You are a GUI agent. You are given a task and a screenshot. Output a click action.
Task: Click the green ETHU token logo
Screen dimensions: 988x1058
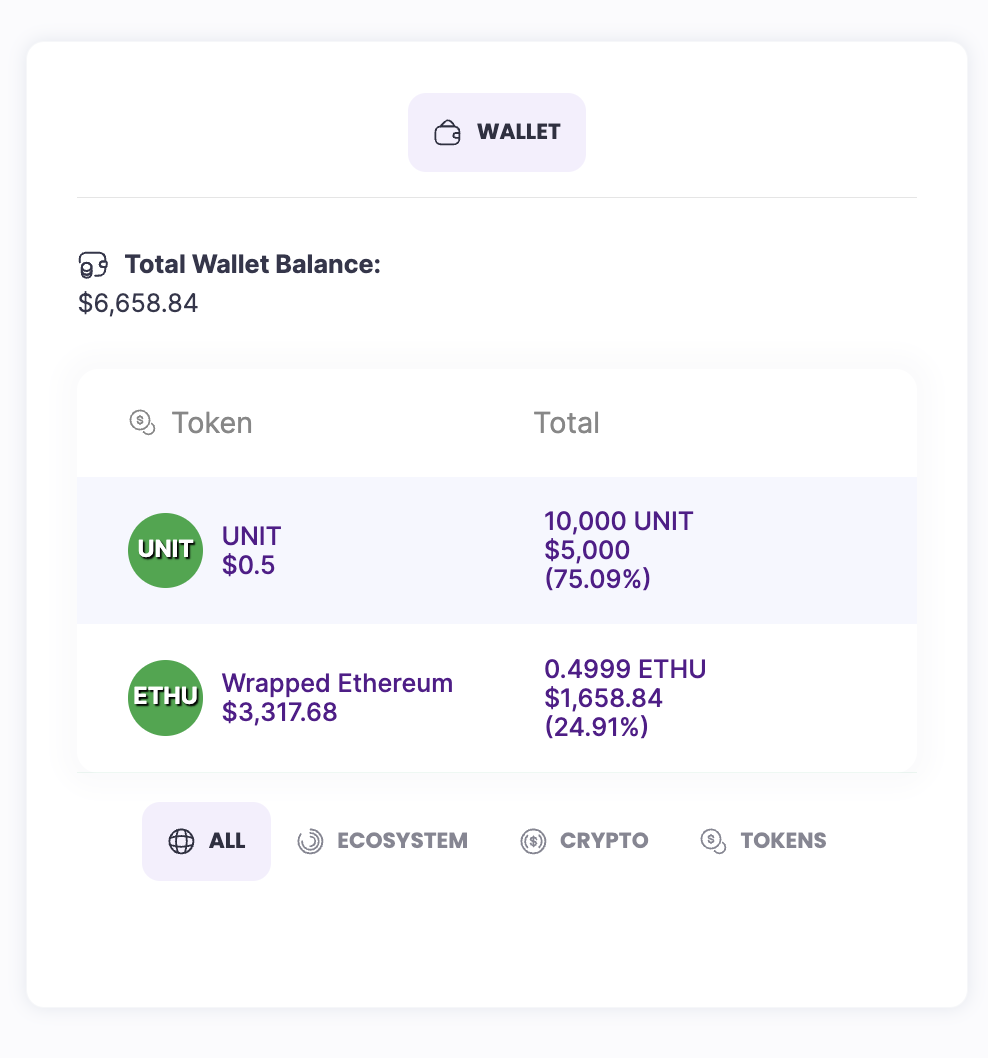pyautogui.click(x=166, y=697)
